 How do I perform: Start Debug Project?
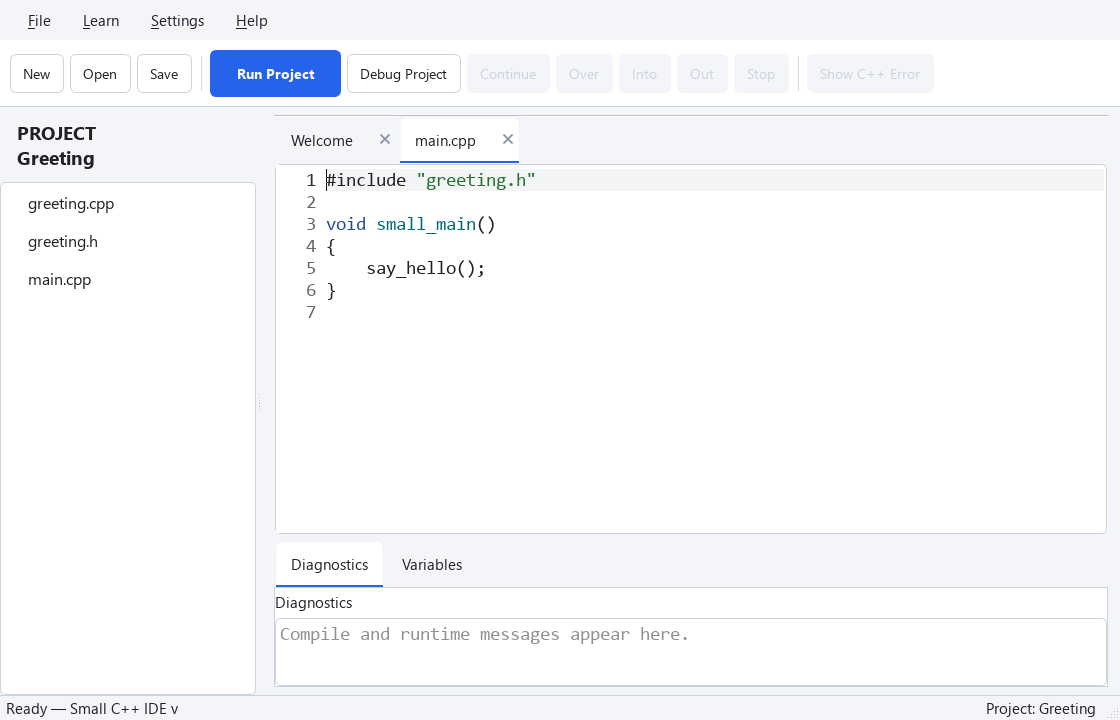click(x=404, y=74)
